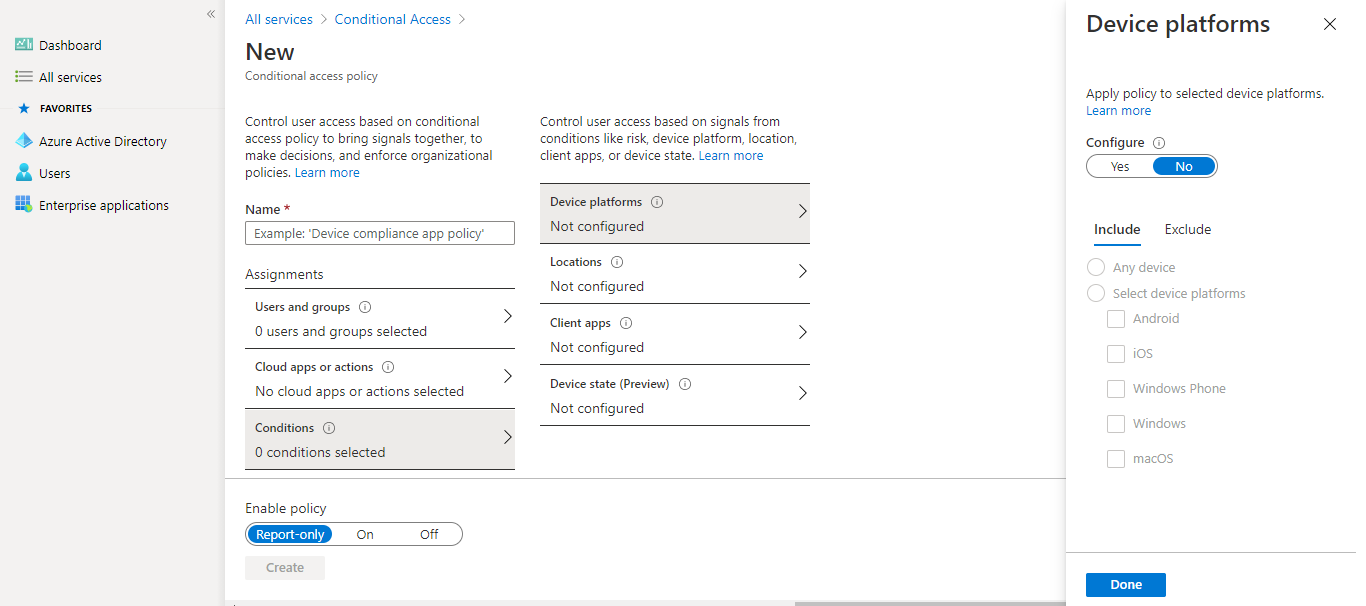The width and height of the screenshot is (1366, 606).
Task: Click 'No cloud apps or actions selected' text
Action: point(360,392)
